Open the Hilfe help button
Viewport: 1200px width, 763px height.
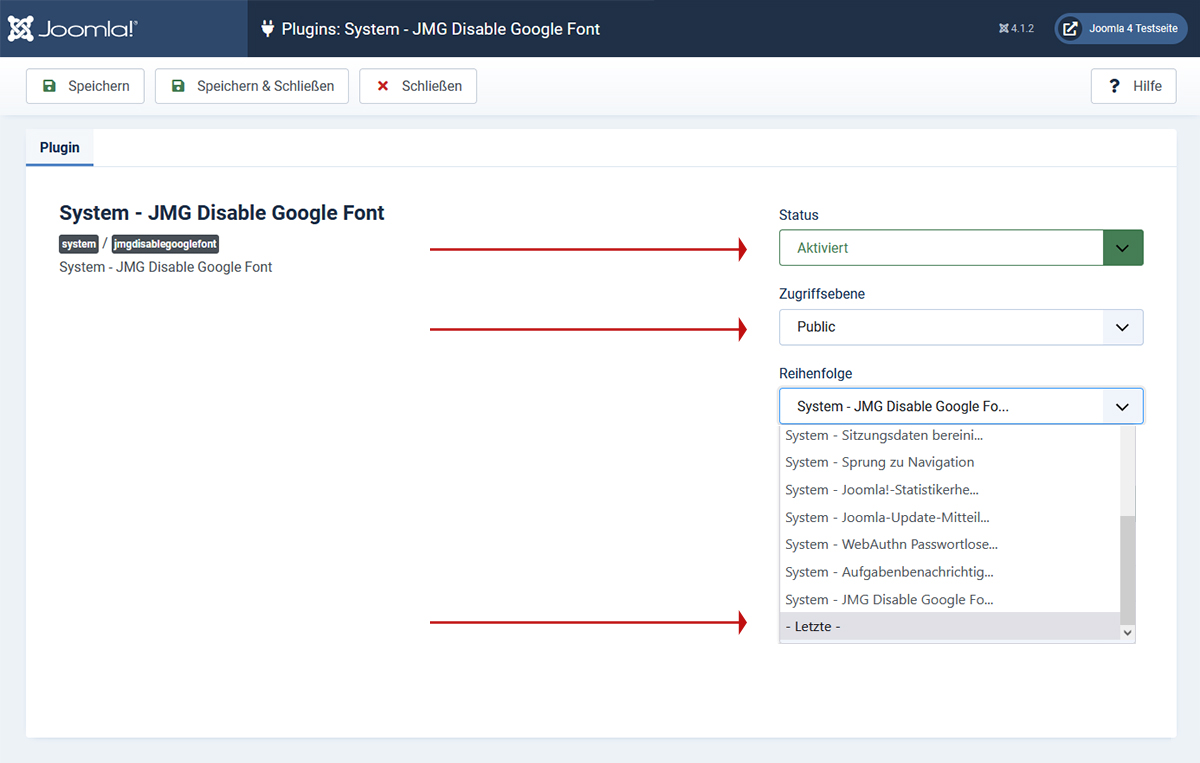coord(1134,86)
